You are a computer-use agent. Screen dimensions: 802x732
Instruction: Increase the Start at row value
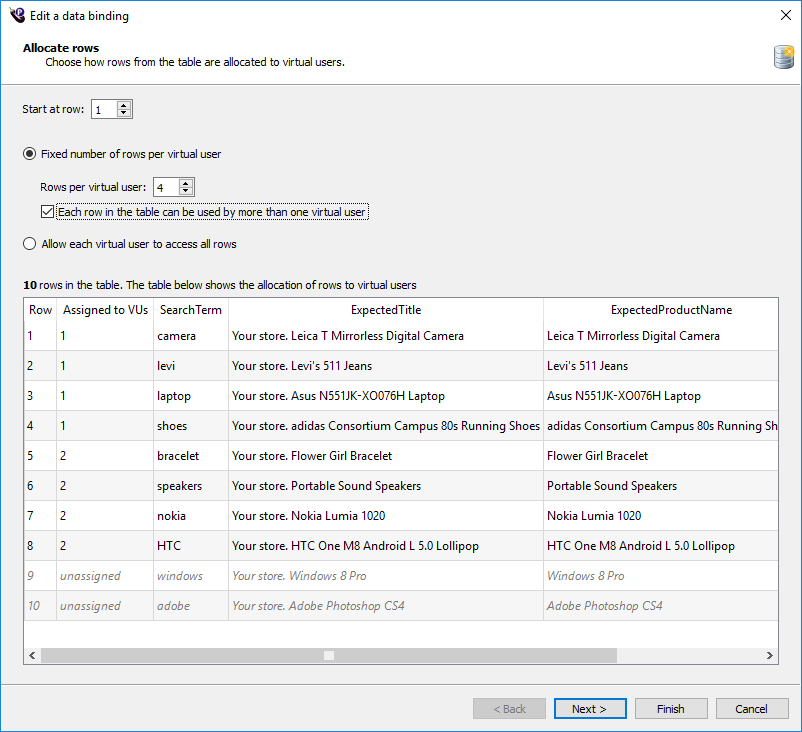(124, 105)
